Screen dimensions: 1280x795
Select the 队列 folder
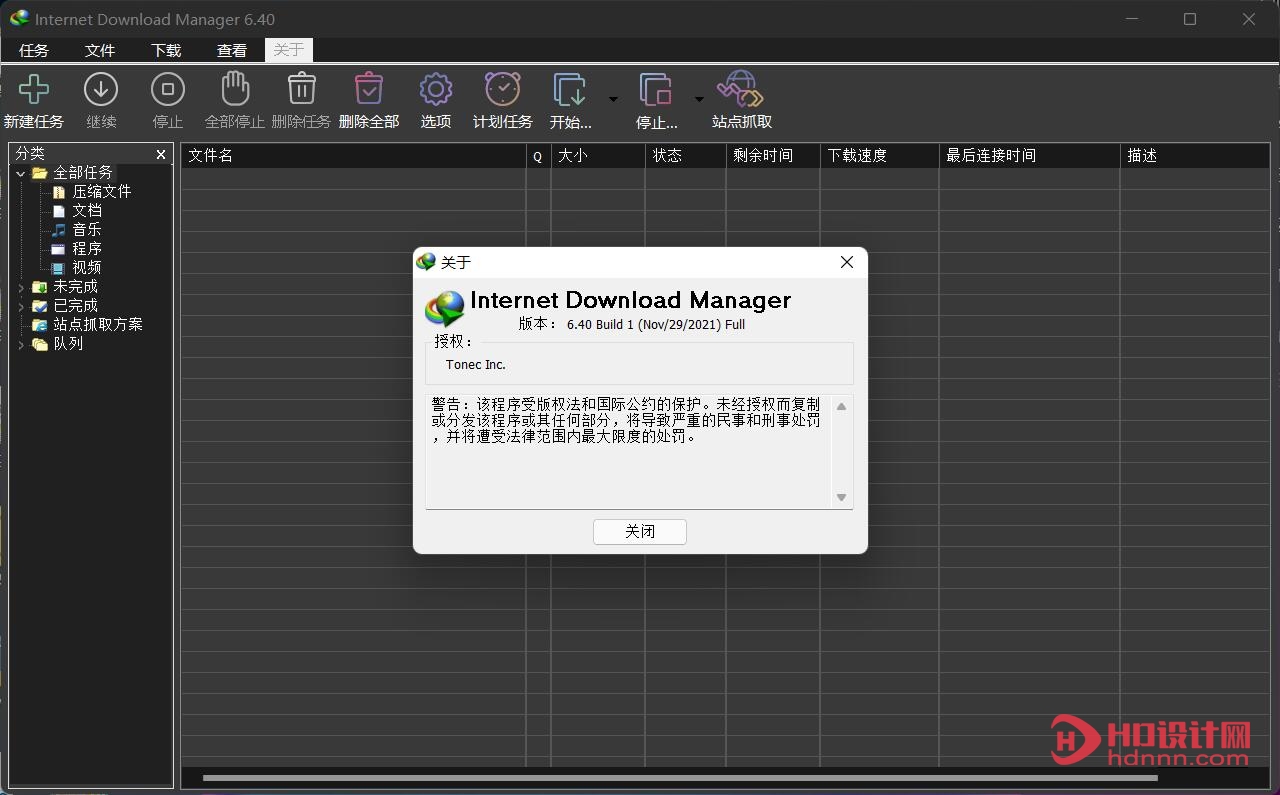pos(67,344)
